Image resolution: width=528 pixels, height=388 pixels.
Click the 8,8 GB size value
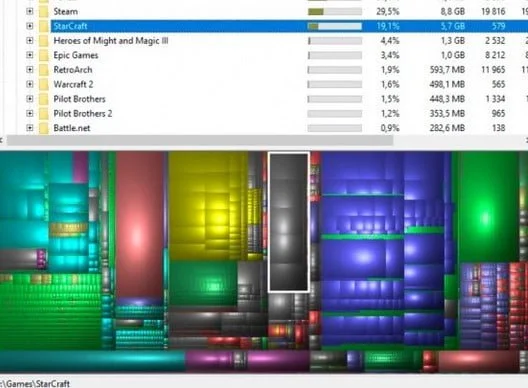point(453,11)
